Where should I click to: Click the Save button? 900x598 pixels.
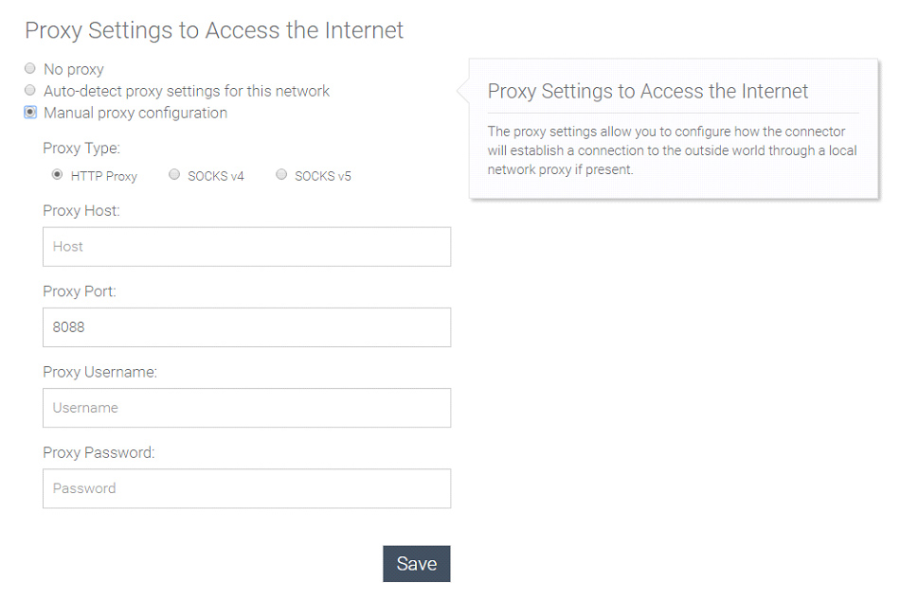click(x=417, y=564)
